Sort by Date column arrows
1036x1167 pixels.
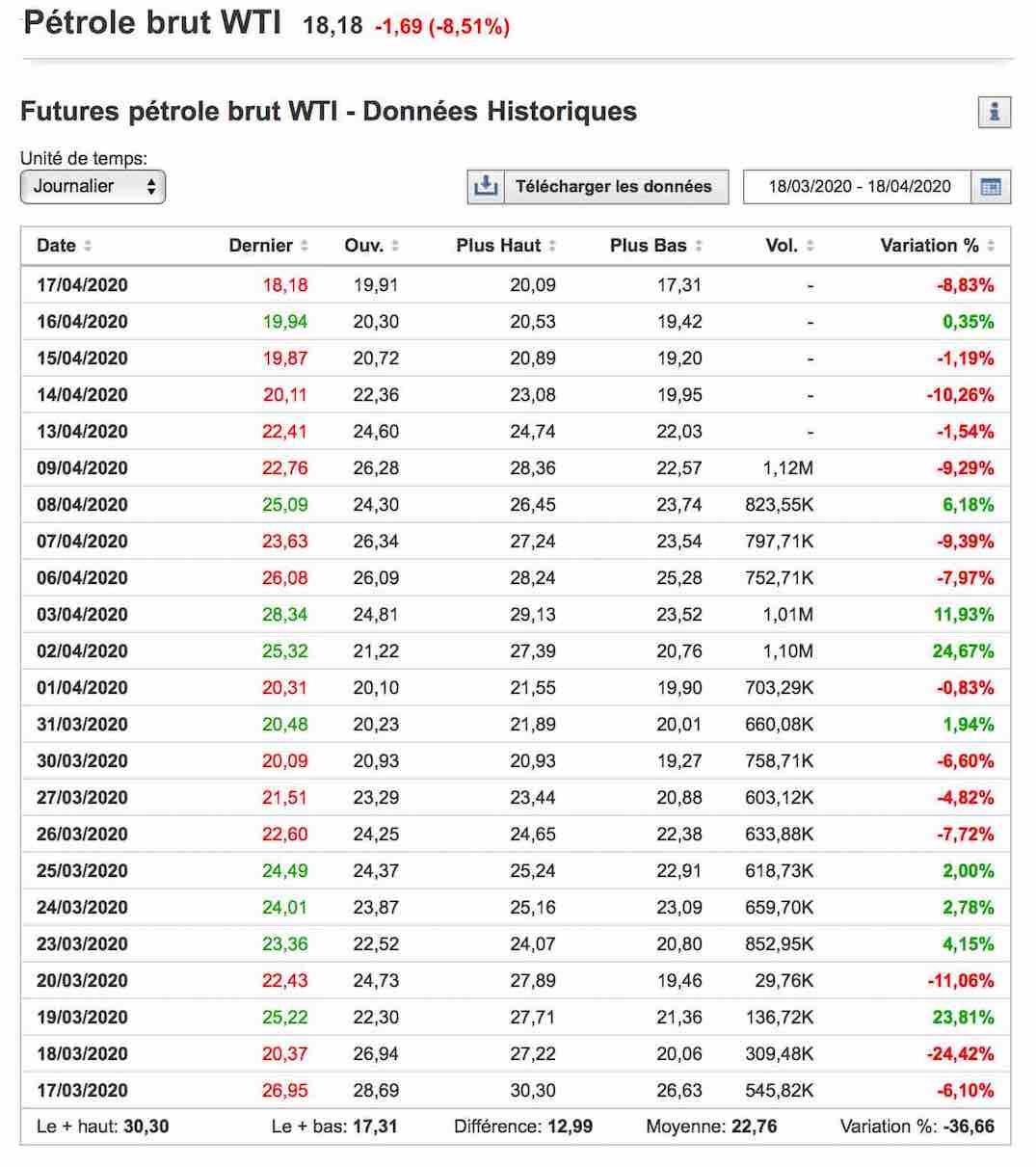(x=88, y=246)
